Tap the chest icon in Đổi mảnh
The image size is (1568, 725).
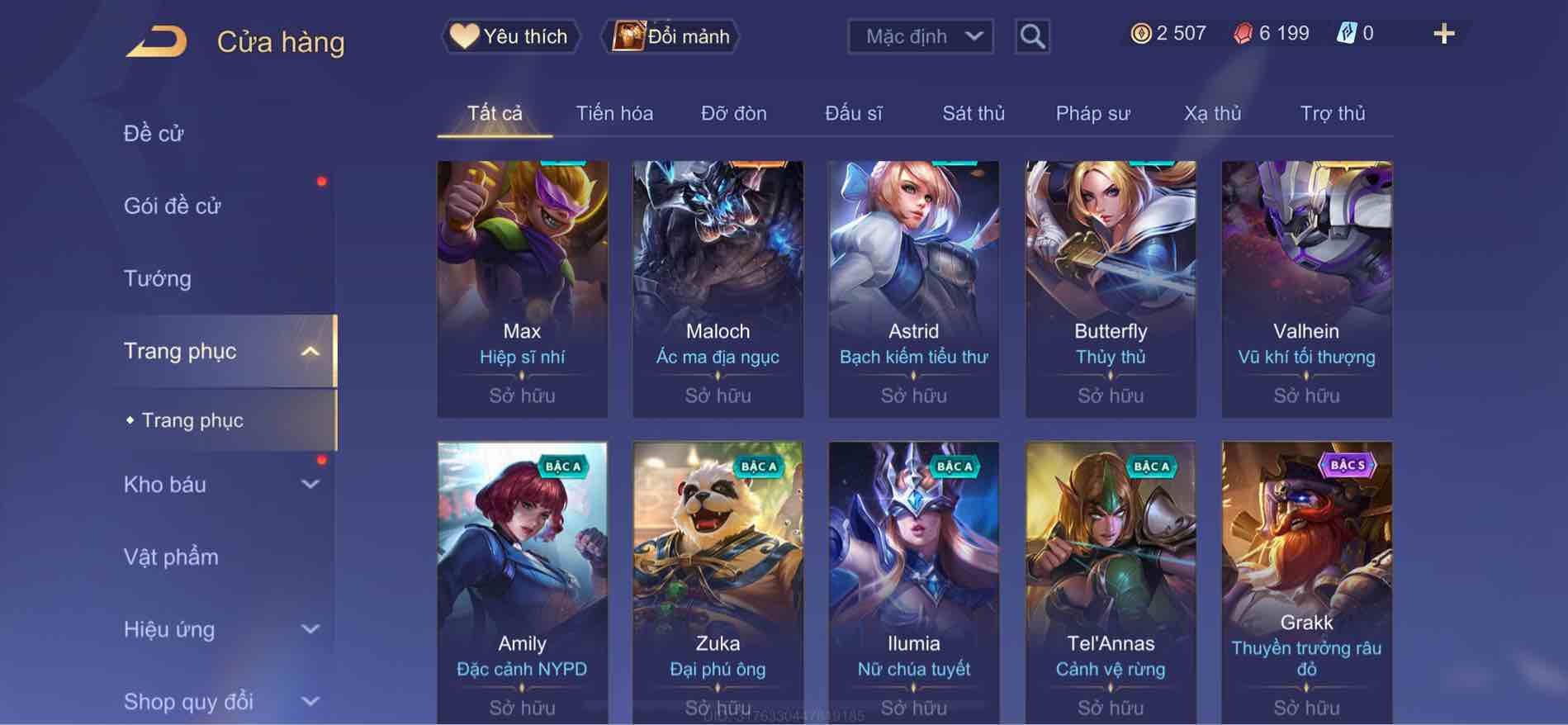point(628,36)
